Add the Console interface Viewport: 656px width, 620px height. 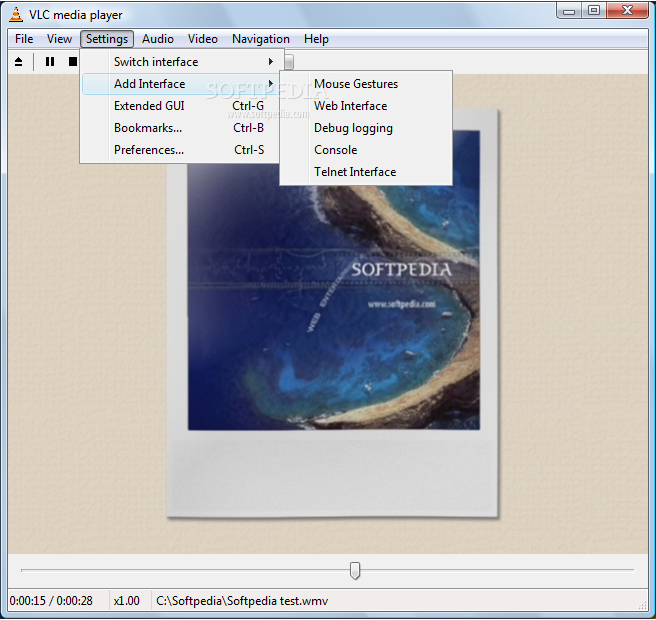pyautogui.click(x=366, y=150)
